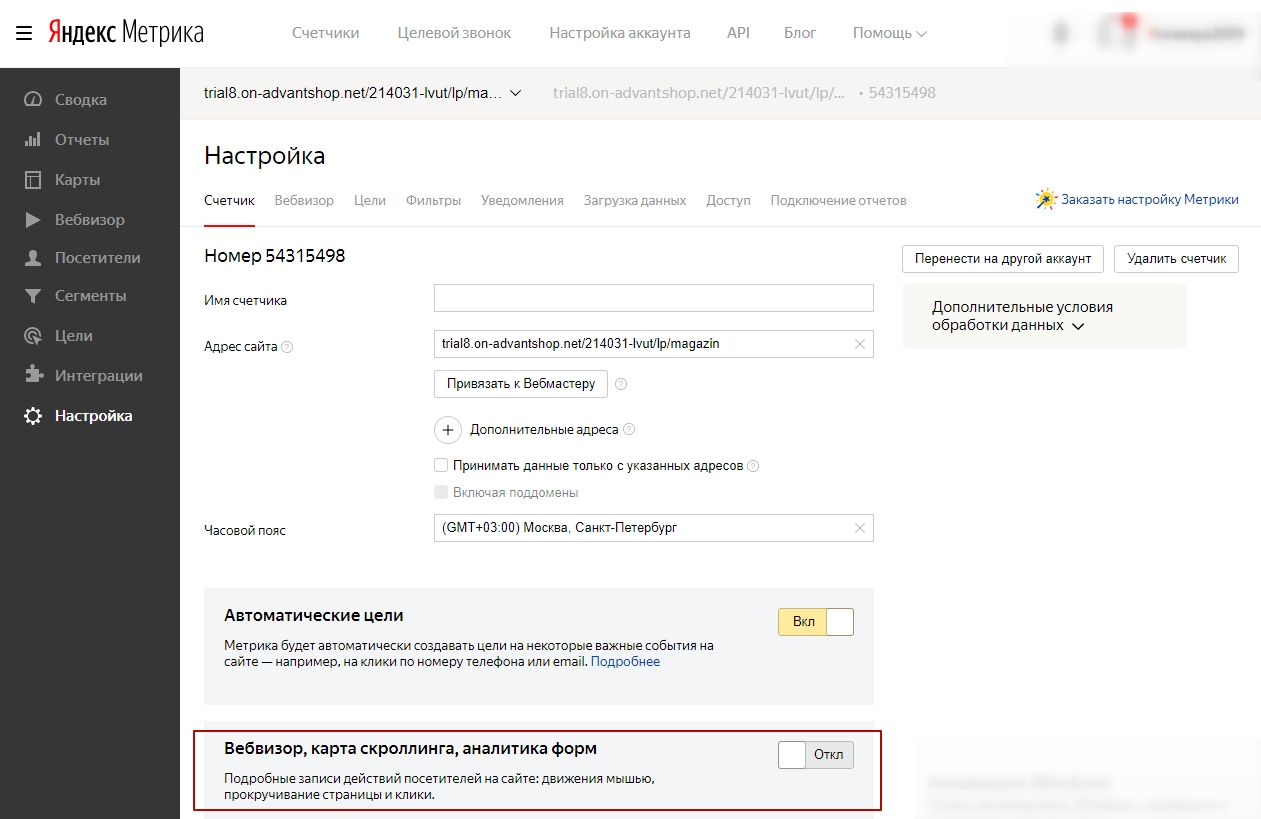The image size is (1261, 819).
Task: Enable the Вебвизор and scrolling map toggle
Action: tap(816, 754)
